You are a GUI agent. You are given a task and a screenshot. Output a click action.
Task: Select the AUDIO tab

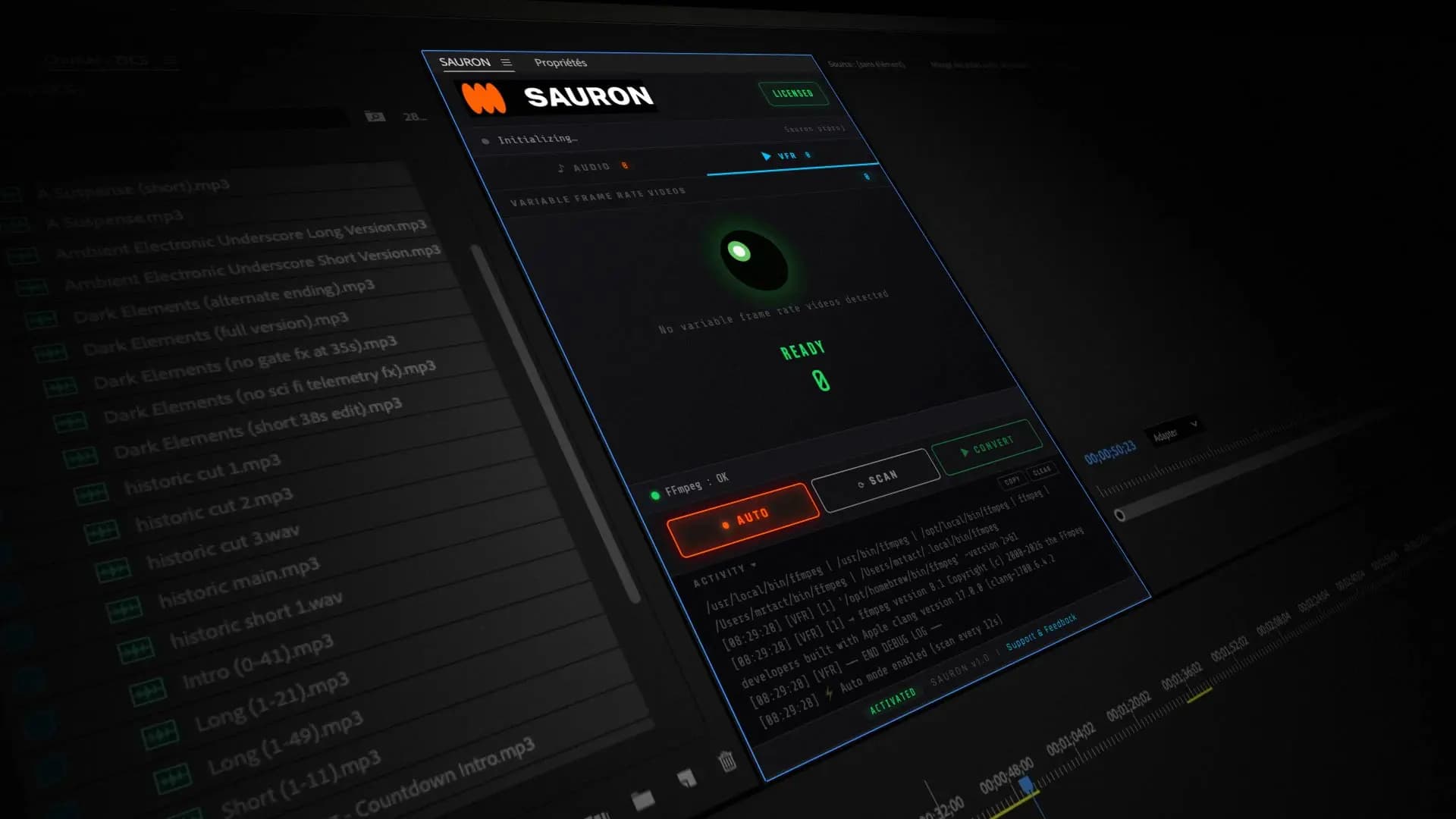coord(593,167)
